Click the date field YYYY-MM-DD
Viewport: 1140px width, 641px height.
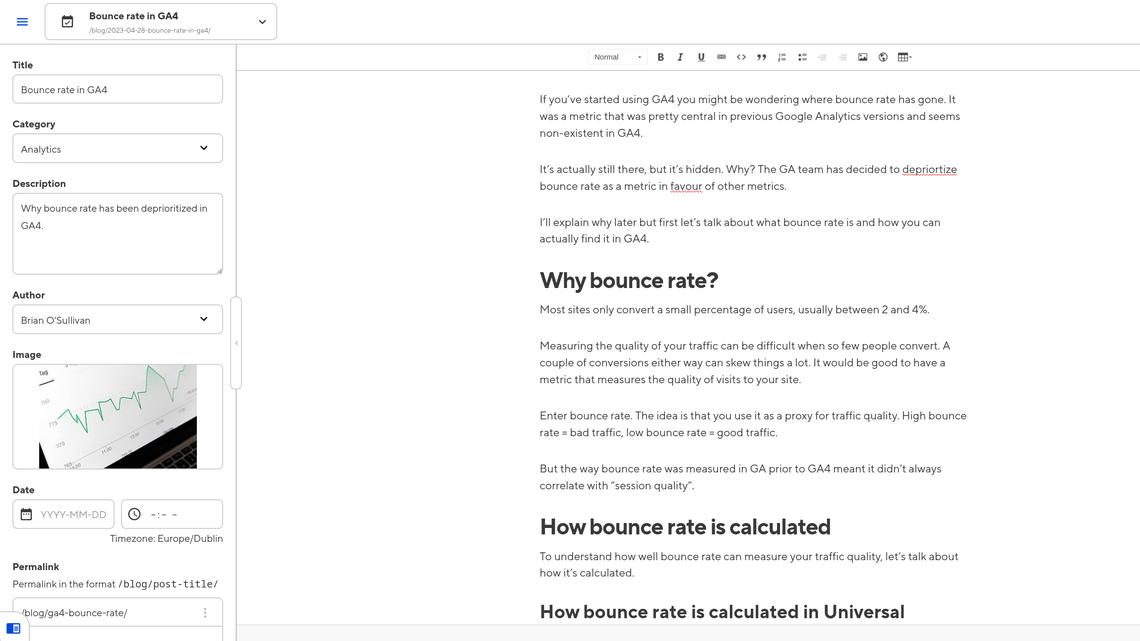[63, 514]
